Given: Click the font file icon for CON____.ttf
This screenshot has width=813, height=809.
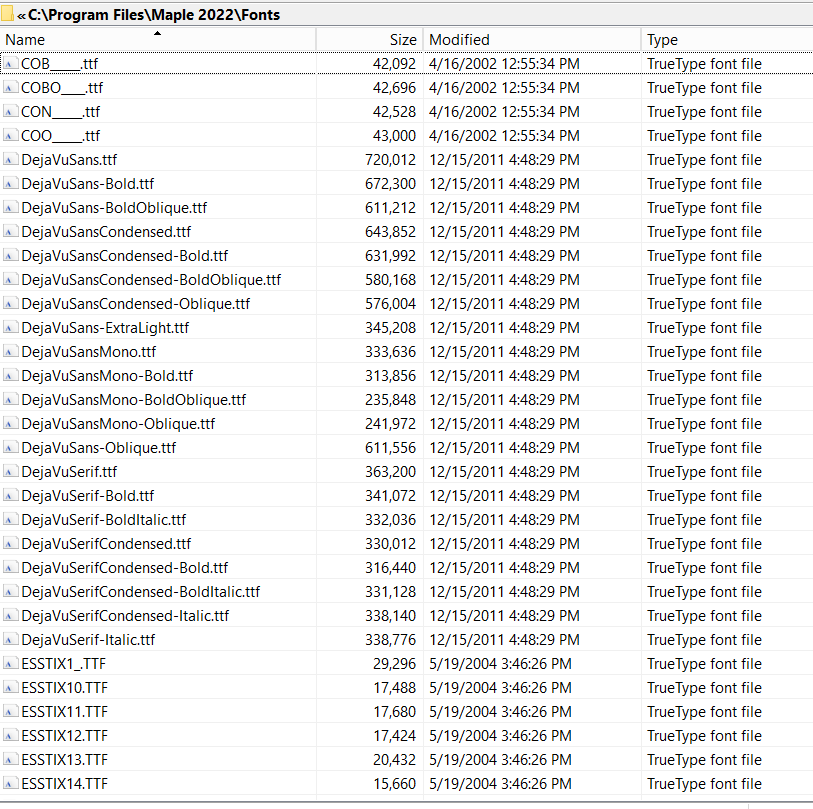Looking at the screenshot, I should 10,111.
